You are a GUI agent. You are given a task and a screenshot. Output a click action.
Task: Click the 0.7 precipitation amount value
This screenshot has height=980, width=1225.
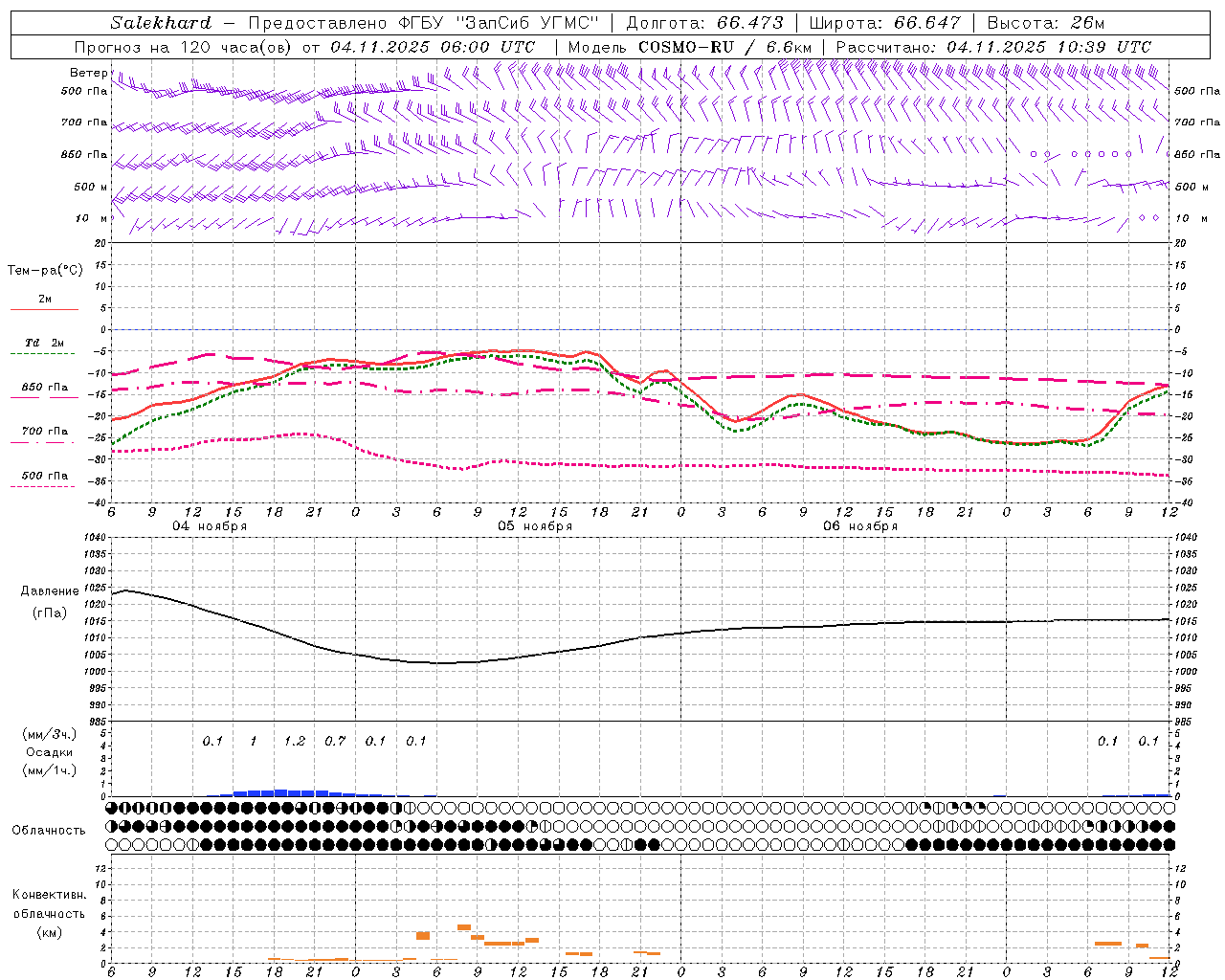[335, 741]
